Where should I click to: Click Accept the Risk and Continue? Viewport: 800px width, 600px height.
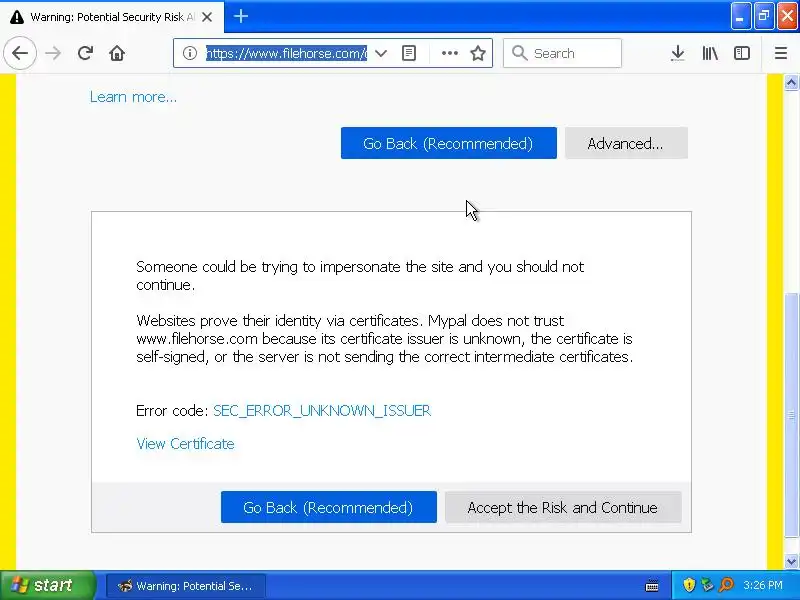coord(563,507)
